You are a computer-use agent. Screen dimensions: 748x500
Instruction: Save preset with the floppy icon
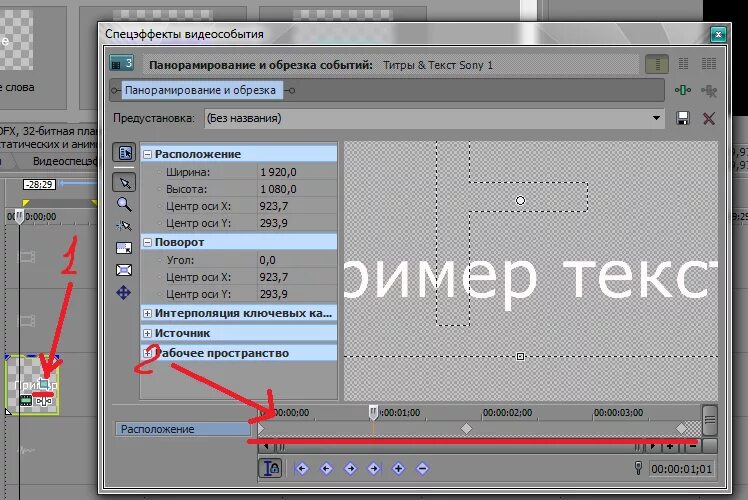pyautogui.click(x=683, y=118)
